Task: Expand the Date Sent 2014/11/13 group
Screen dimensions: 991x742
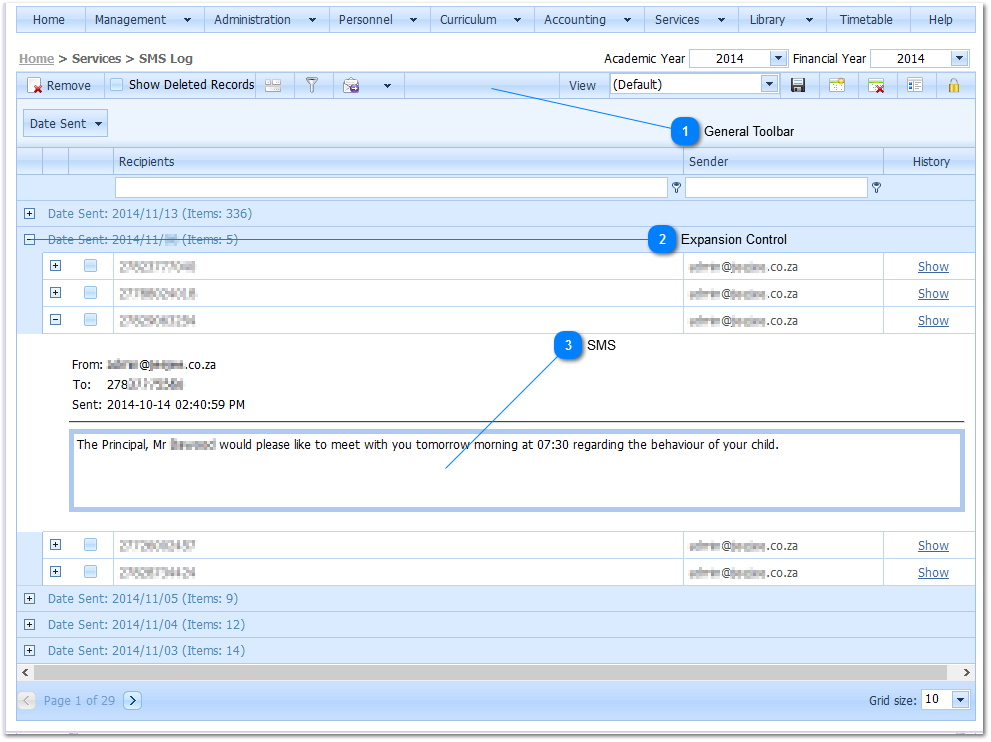Action: [30, 214]
